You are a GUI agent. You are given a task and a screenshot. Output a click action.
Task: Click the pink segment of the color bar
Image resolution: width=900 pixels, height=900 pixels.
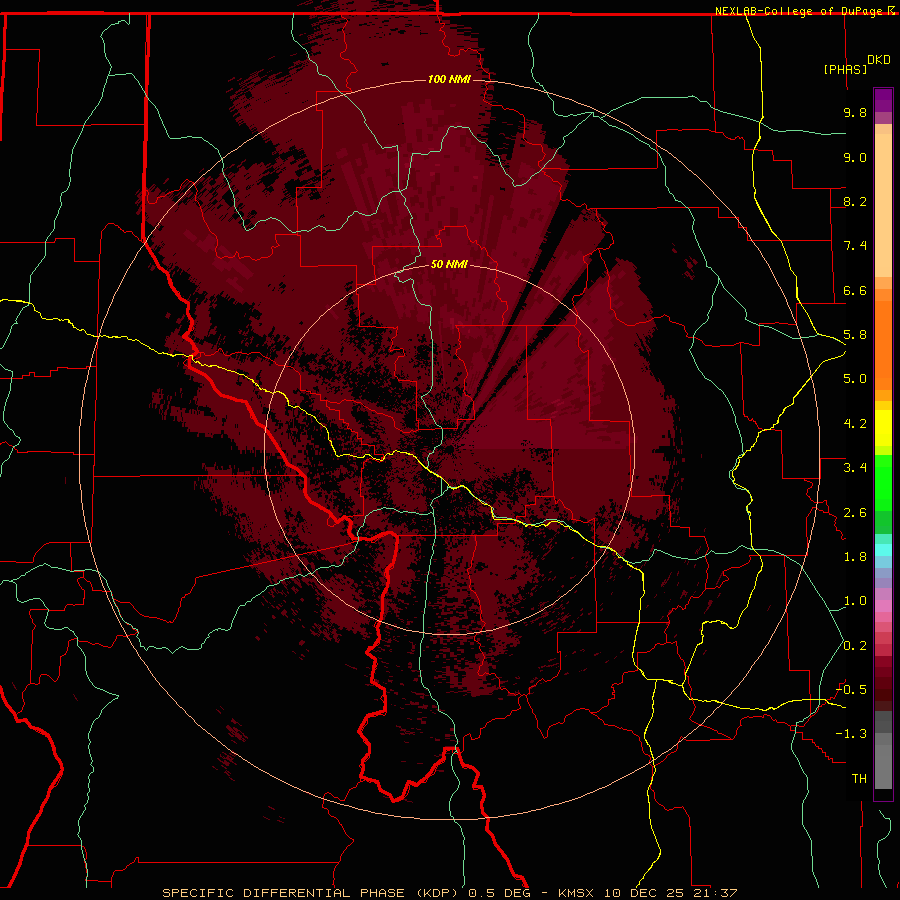883,606
